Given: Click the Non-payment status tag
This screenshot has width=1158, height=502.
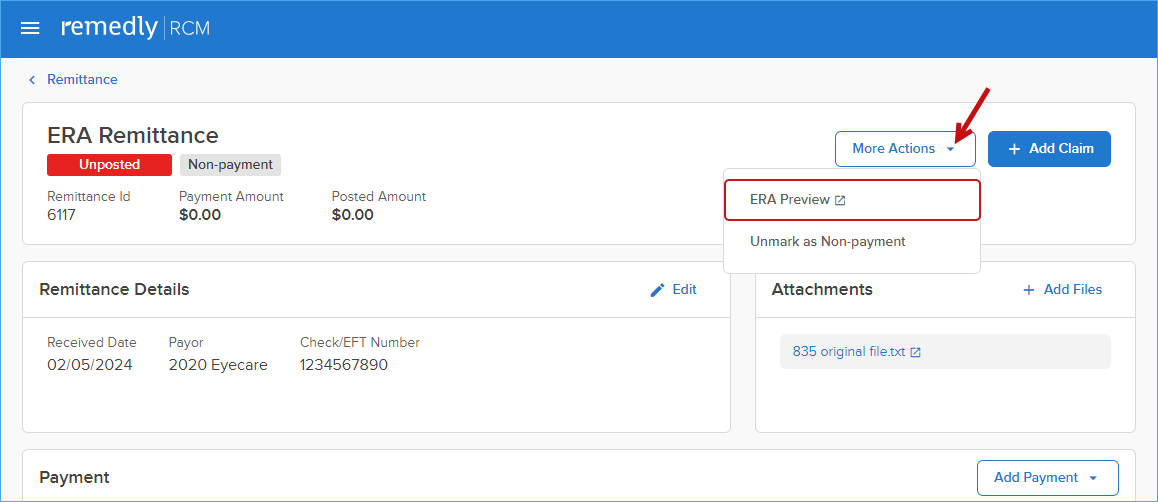Looking at the screenshot, I should (x=230, y=165).
